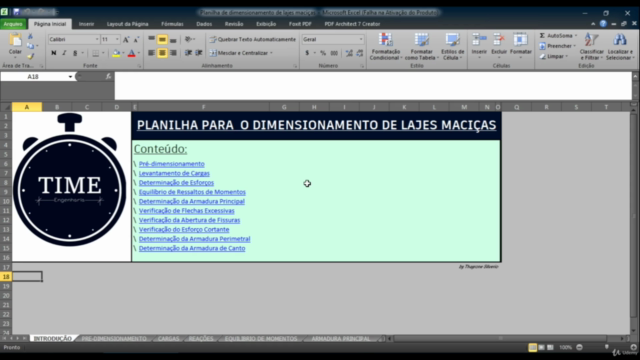Apply the yellow fill color bucket

point(116,53)
